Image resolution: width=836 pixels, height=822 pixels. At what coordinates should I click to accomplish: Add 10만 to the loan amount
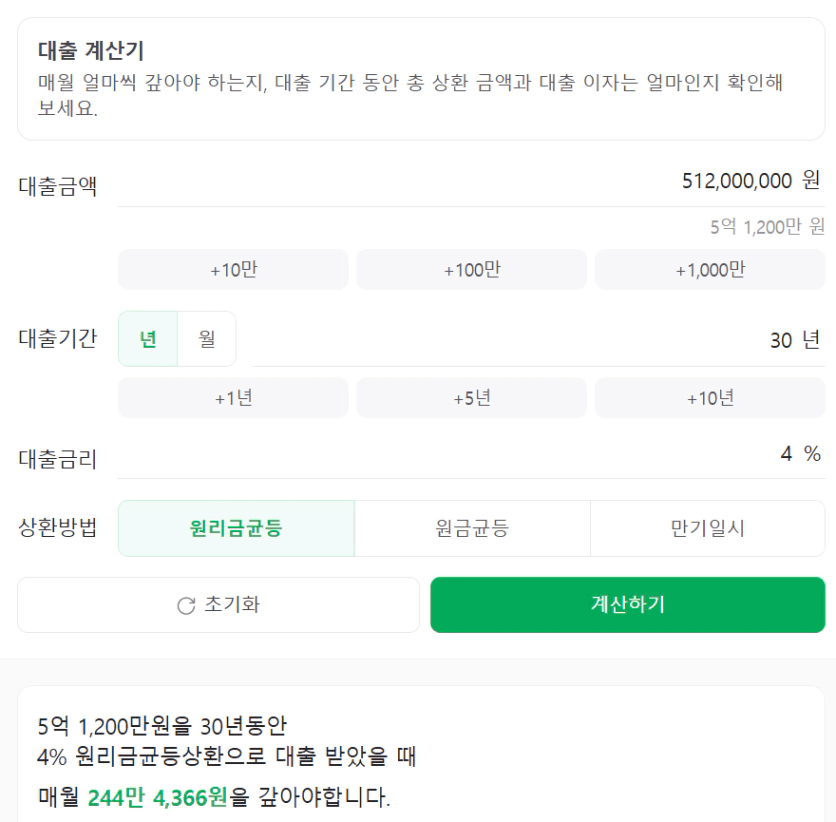233,270
